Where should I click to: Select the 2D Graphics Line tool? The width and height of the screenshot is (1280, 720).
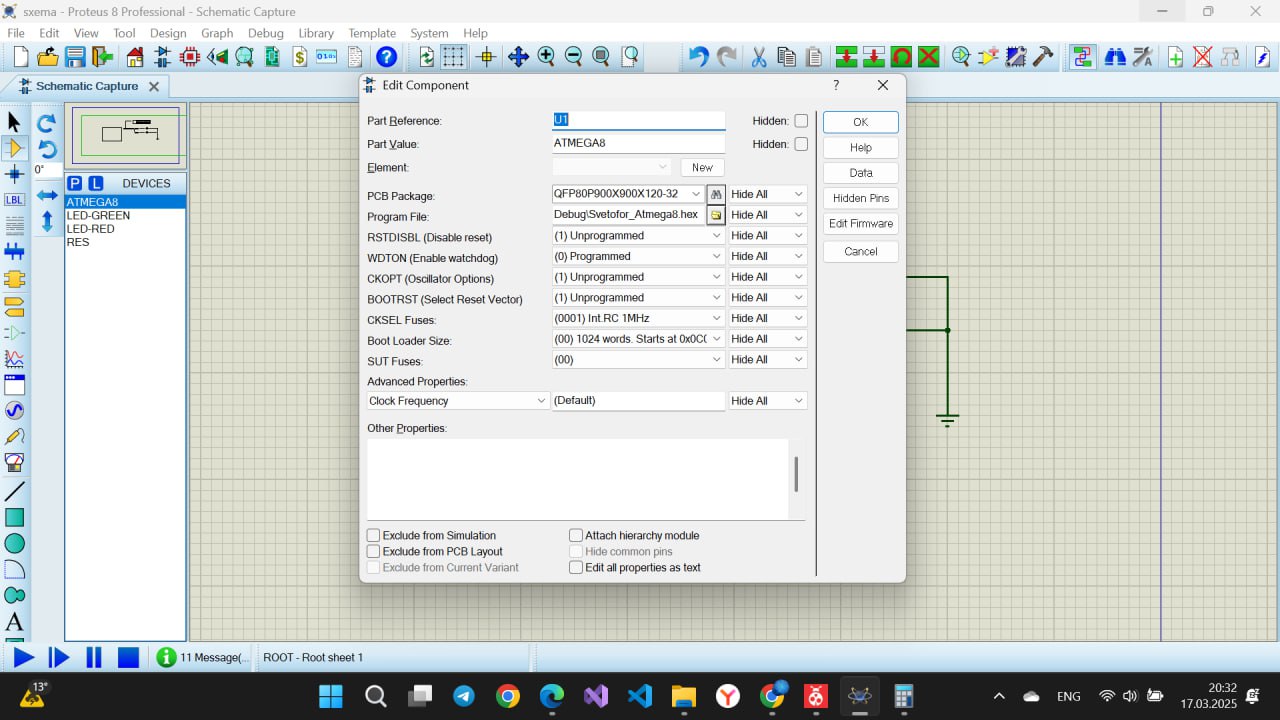pos(14,491)
